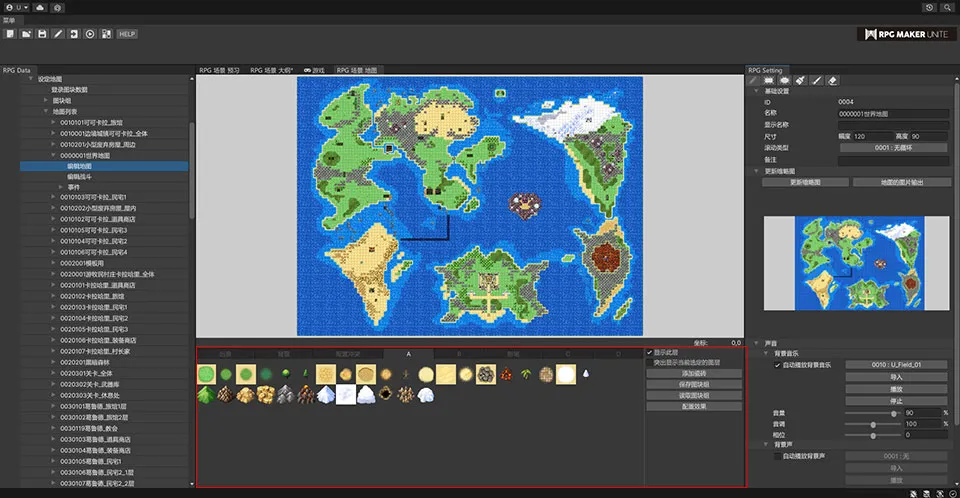The image size is (960, 498).
Task: Uncheck the 自动播放背景音乐 checkbox
Action: (x=778, y=365)
